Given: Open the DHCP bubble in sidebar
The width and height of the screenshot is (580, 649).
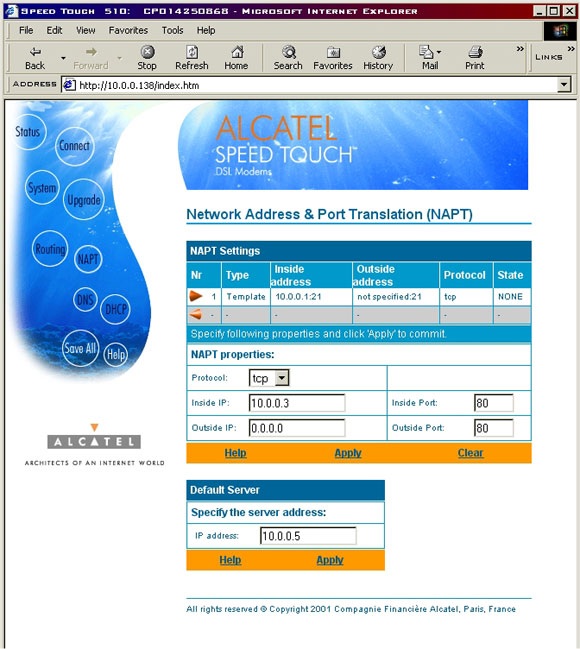Looking at the screenshot, I should (x=116, y=309).
